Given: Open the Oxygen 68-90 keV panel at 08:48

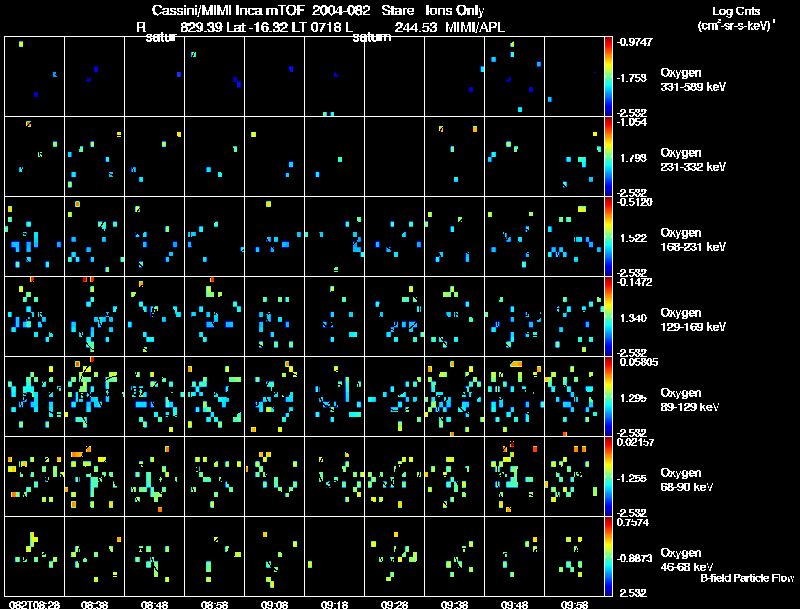Looking at the screenshot, I should click(x=155, y=476).
